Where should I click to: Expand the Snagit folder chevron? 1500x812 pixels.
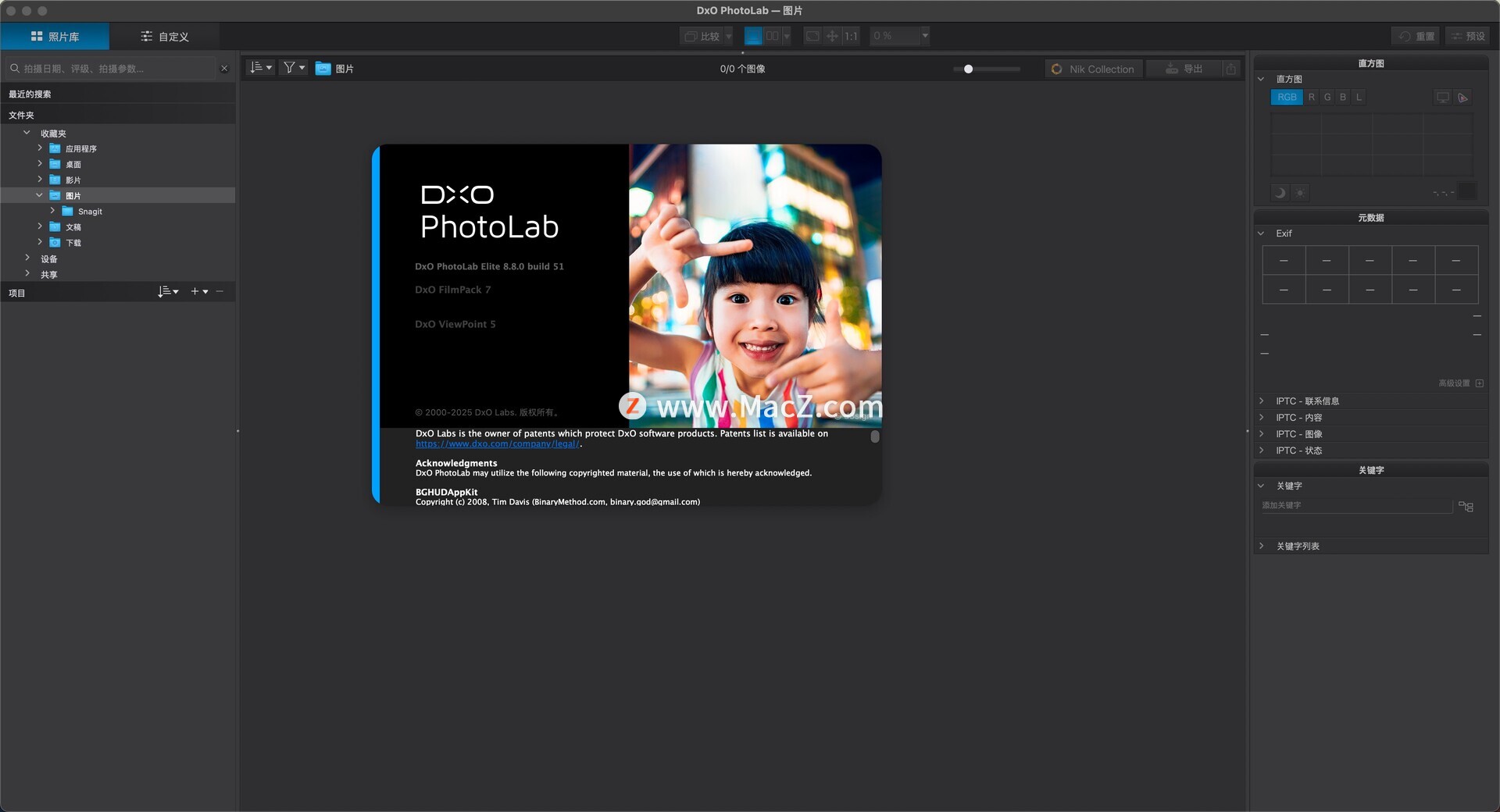[52, 211]
